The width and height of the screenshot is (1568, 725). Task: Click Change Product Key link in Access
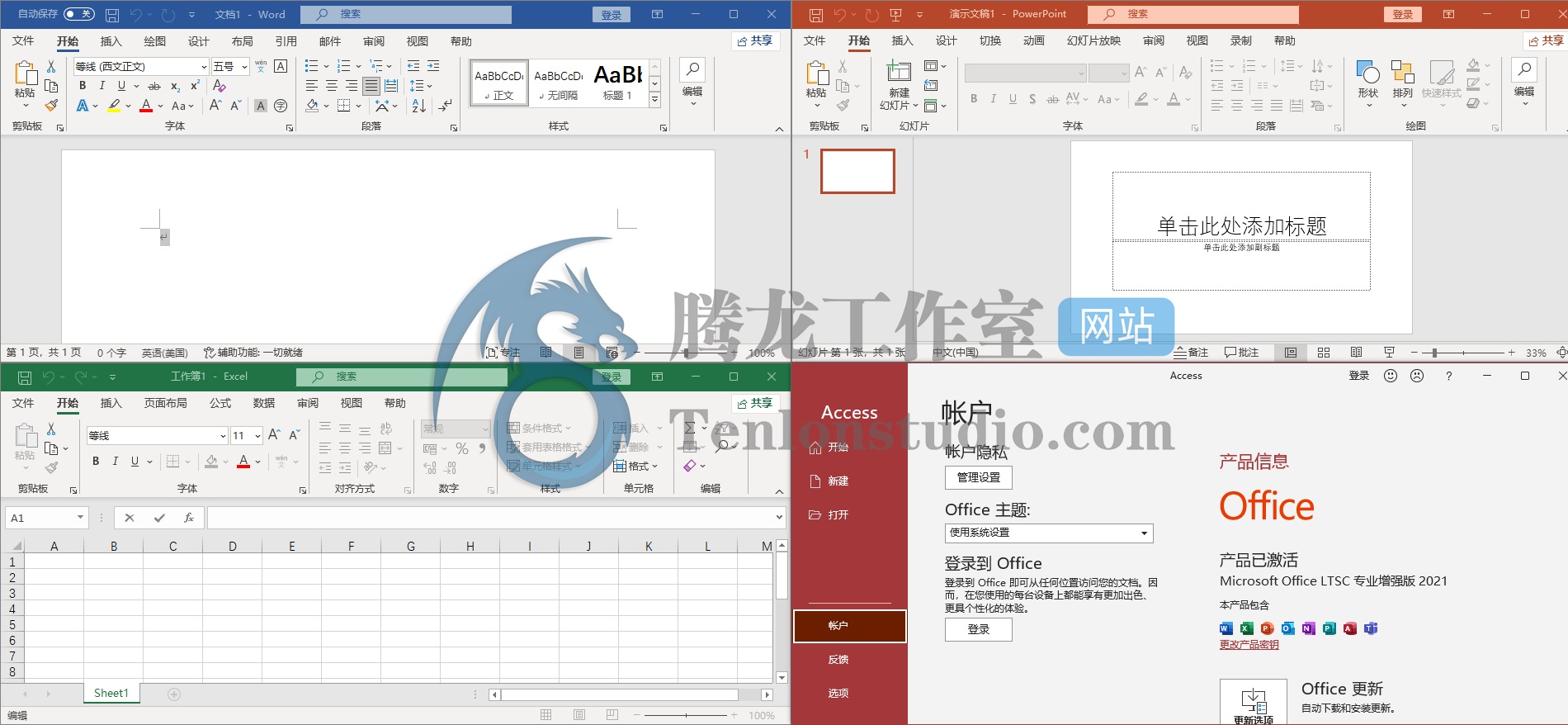coord(1249,645)
